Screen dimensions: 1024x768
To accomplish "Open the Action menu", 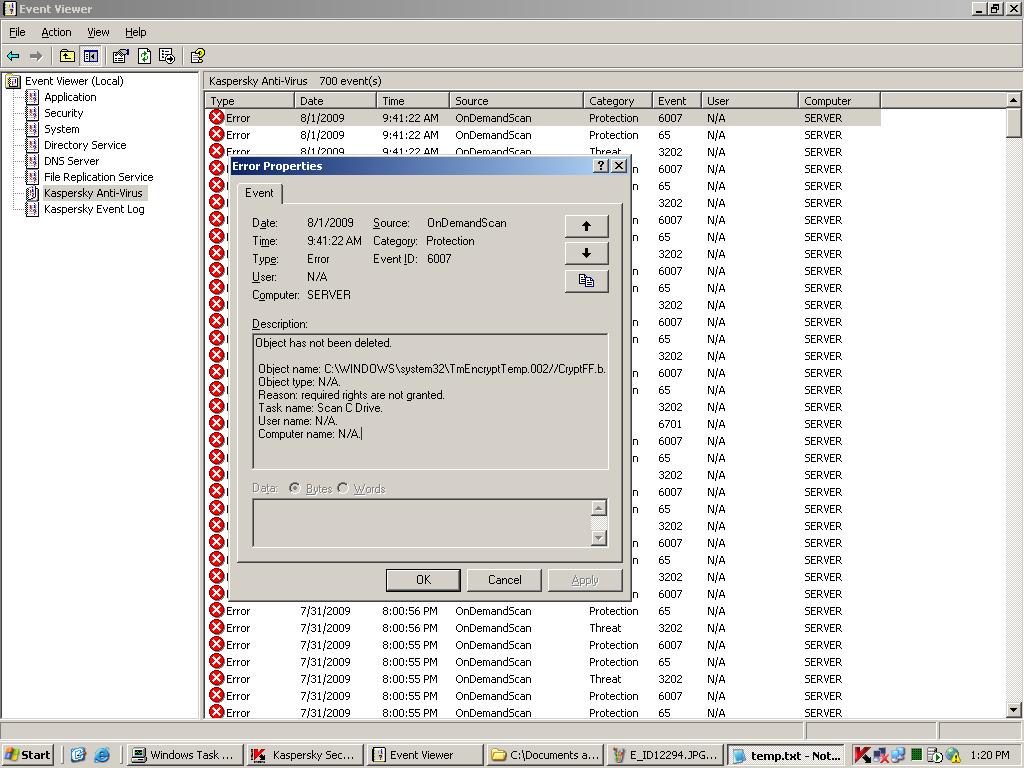I will 55,32.
